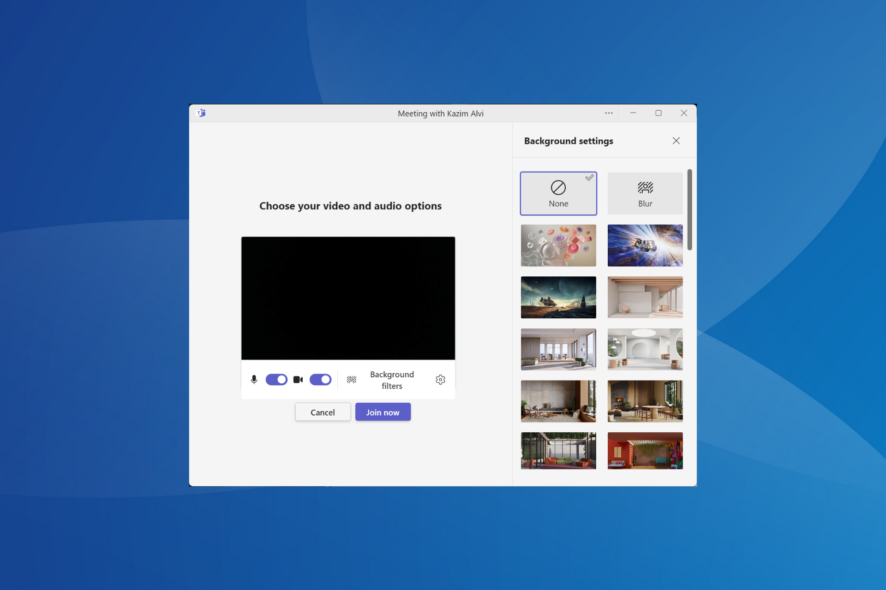Click the 'Background settings' heading

point(568,141)
